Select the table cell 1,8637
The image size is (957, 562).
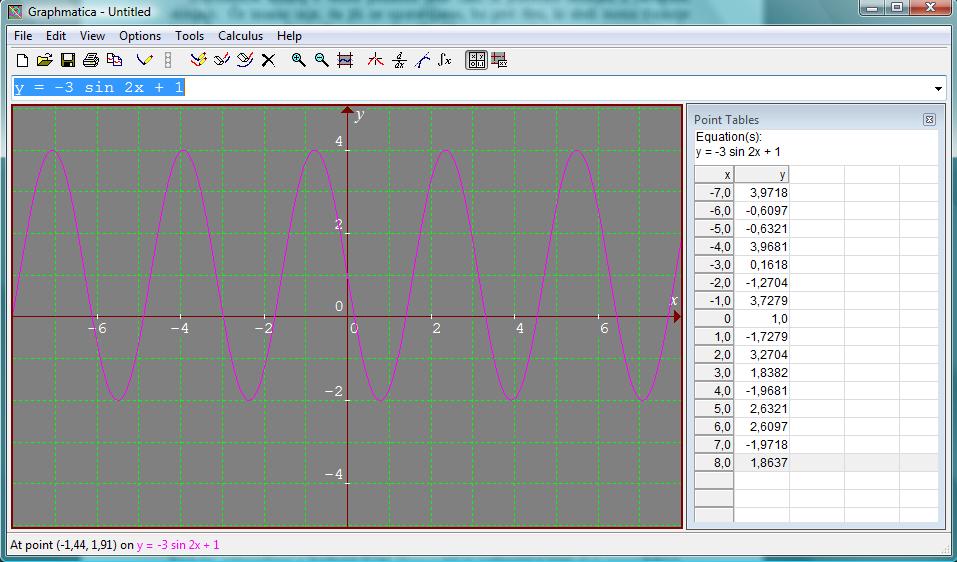[761, 463]
